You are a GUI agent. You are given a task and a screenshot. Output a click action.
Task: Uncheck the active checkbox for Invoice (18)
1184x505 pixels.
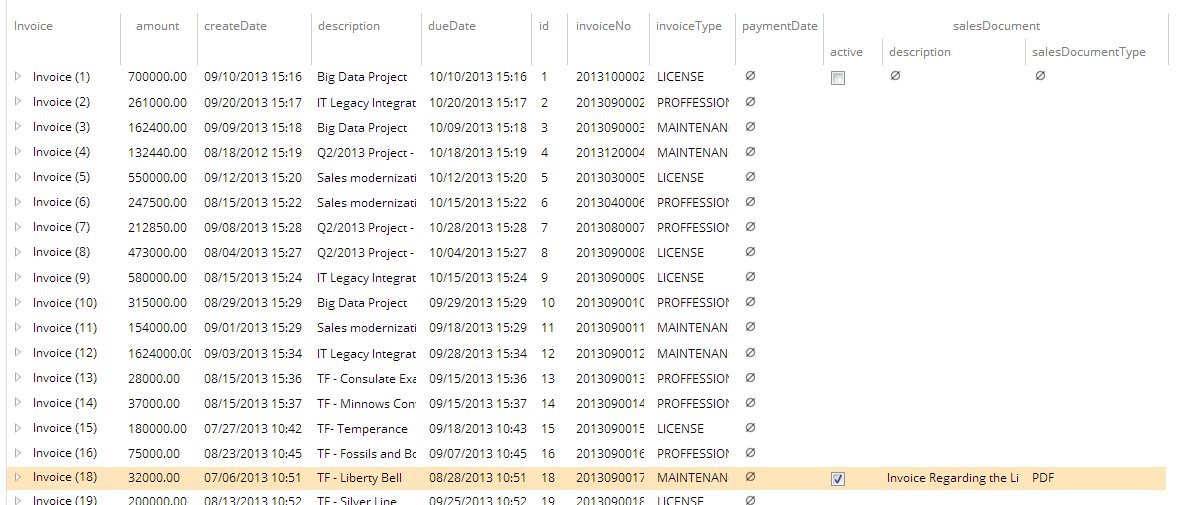(x=838, y=479)
